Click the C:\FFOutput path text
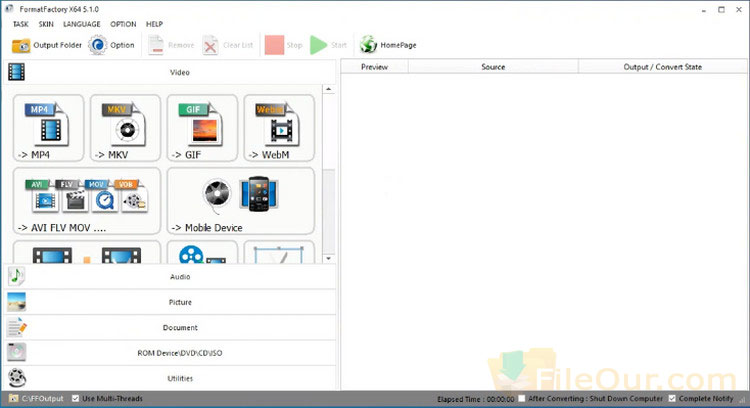The width and height of the screenshot is (750, 408). pyautogui.click(x=43, y=398)
